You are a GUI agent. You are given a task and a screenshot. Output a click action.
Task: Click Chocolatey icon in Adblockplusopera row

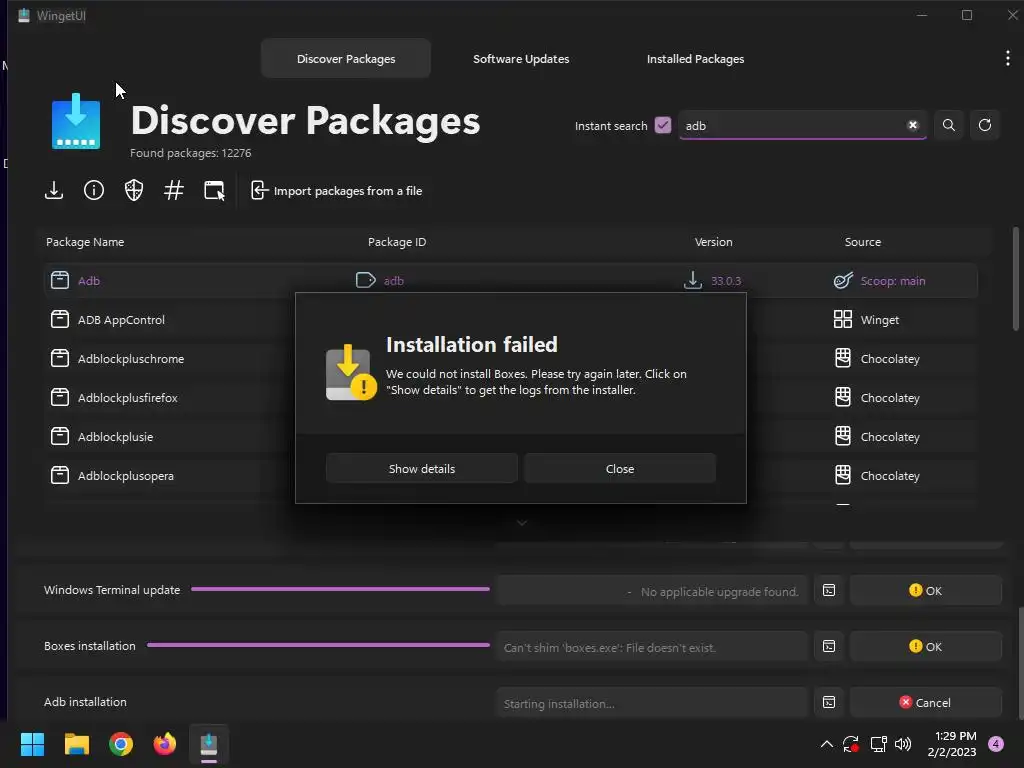pos(843,475)
